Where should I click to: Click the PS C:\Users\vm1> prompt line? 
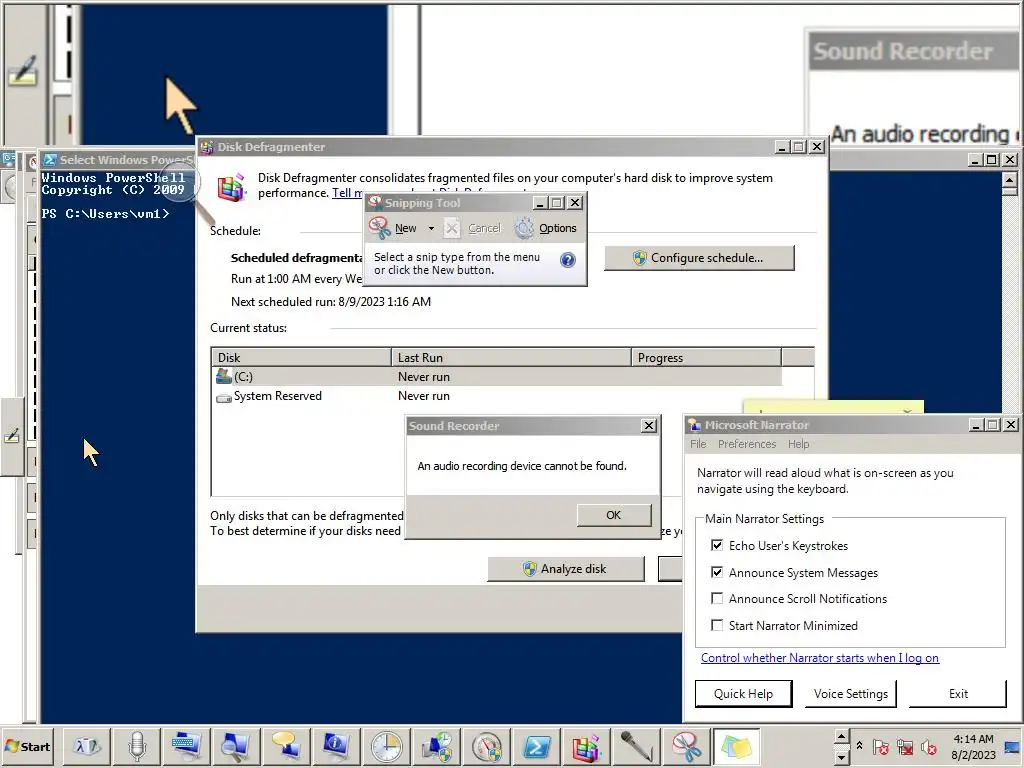pyautogui.click(x=105, y=214)
